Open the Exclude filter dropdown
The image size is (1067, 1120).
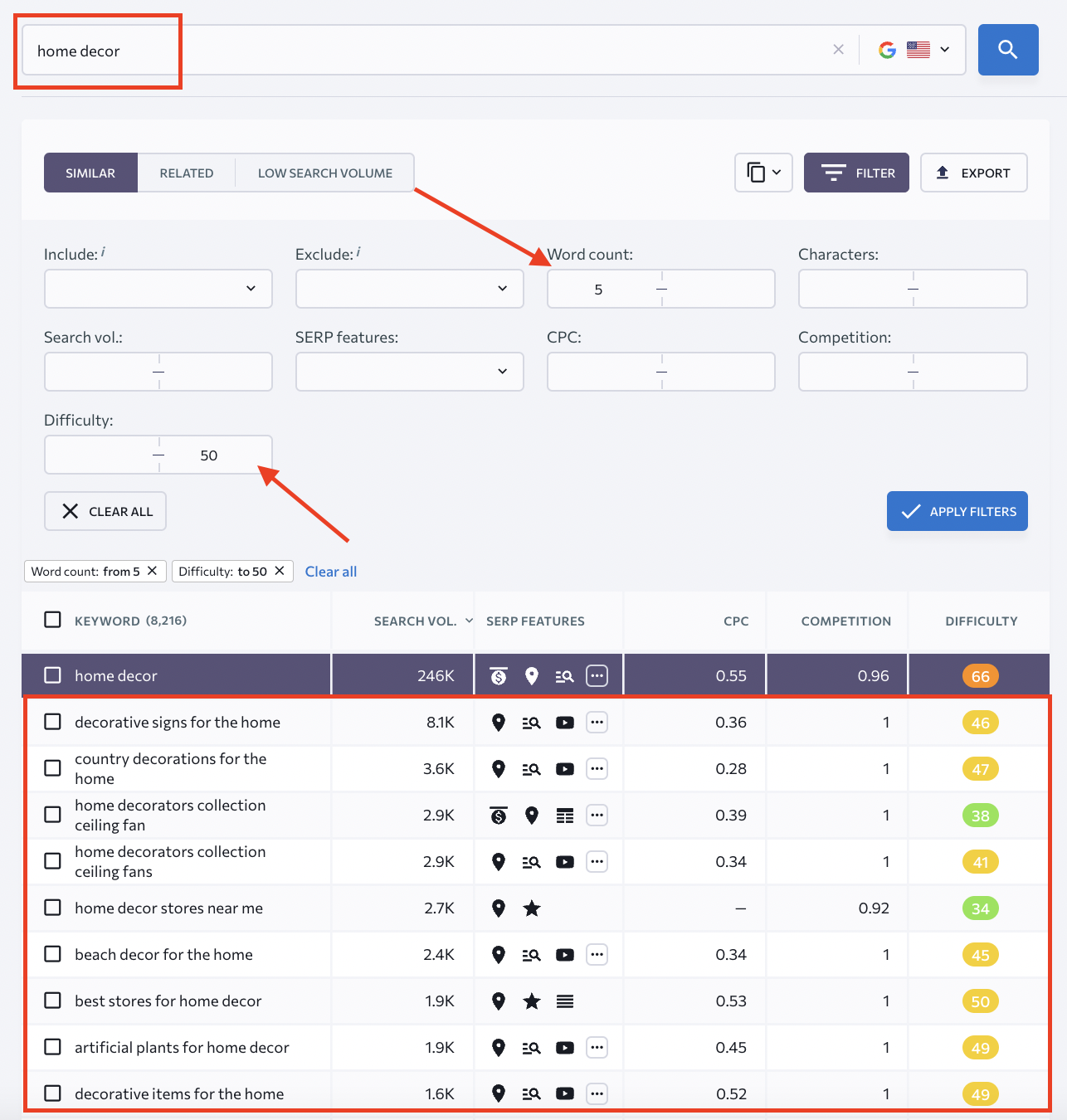click(410, 289)
